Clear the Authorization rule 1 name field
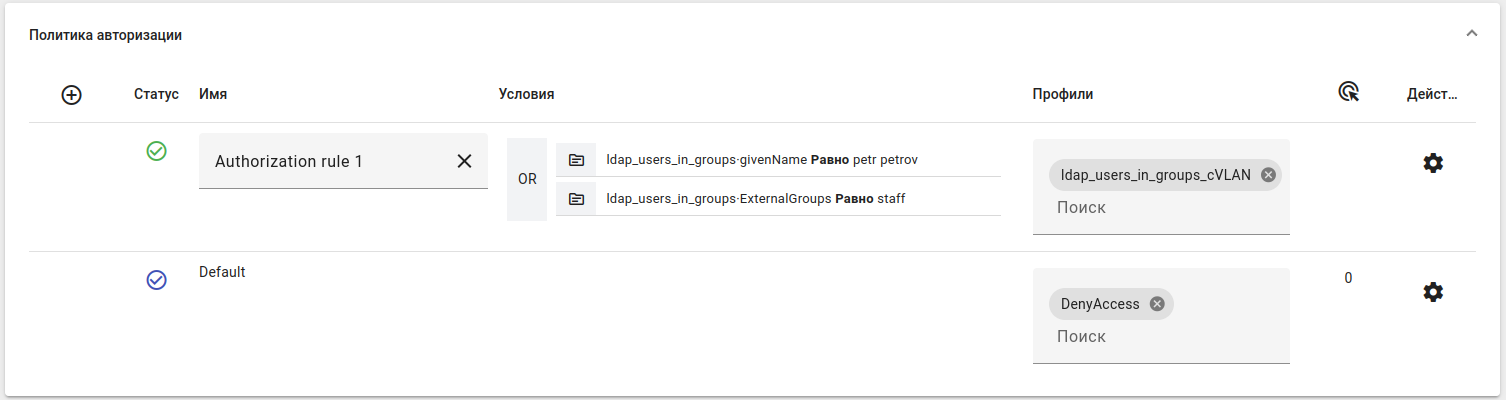The height and width of the screenshot is (400, 1506). [x=464, y=161]
